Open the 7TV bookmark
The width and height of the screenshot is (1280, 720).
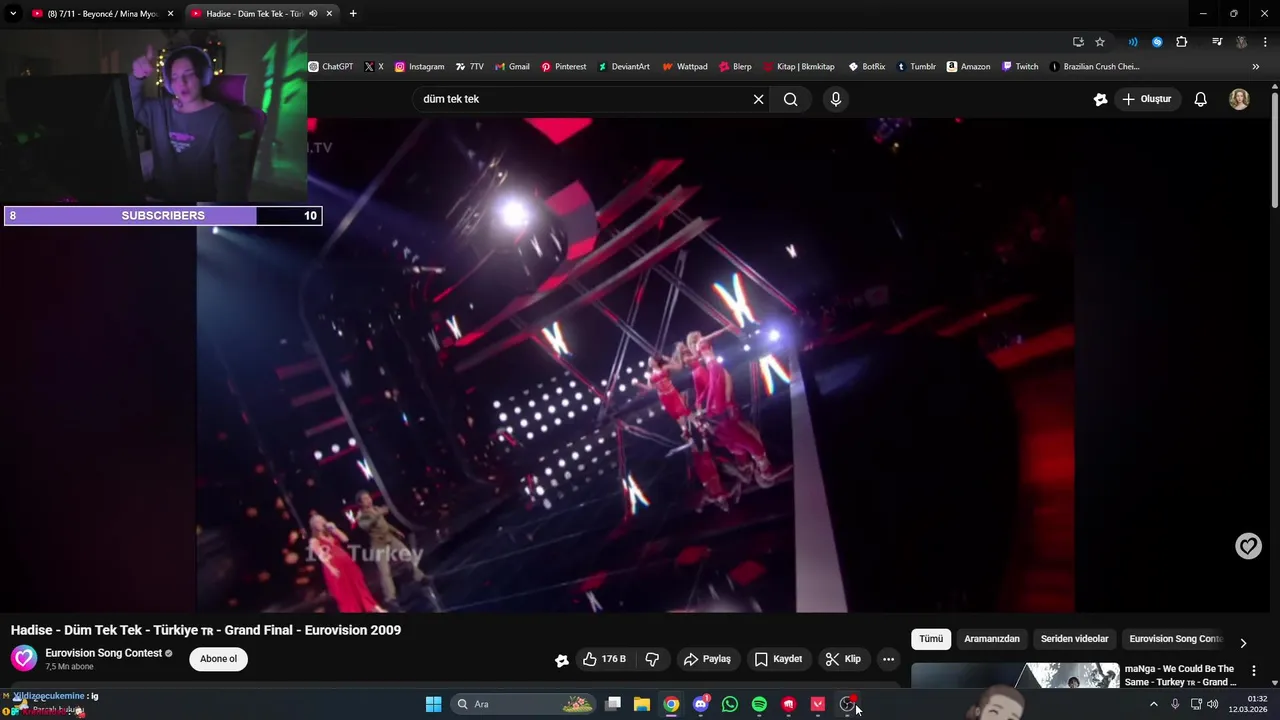470,67
